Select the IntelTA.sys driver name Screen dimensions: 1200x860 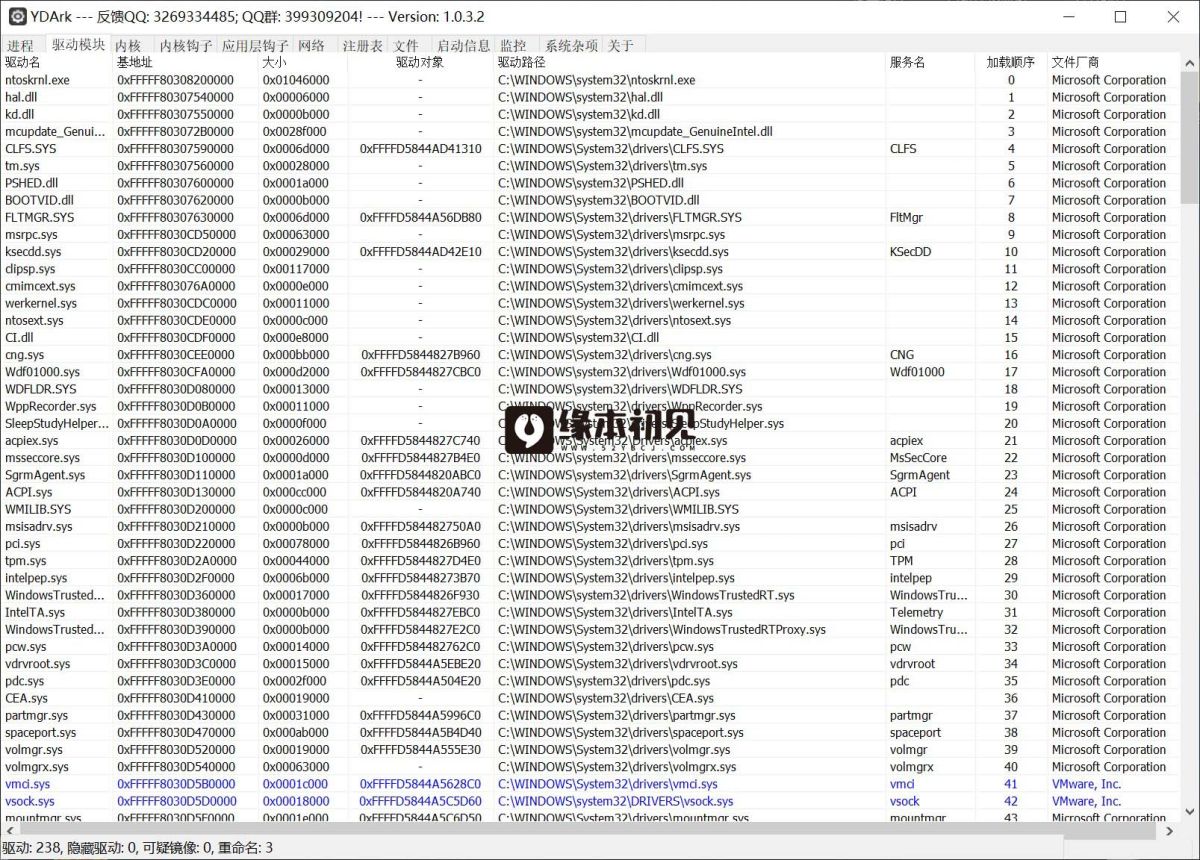pos(35,612)
